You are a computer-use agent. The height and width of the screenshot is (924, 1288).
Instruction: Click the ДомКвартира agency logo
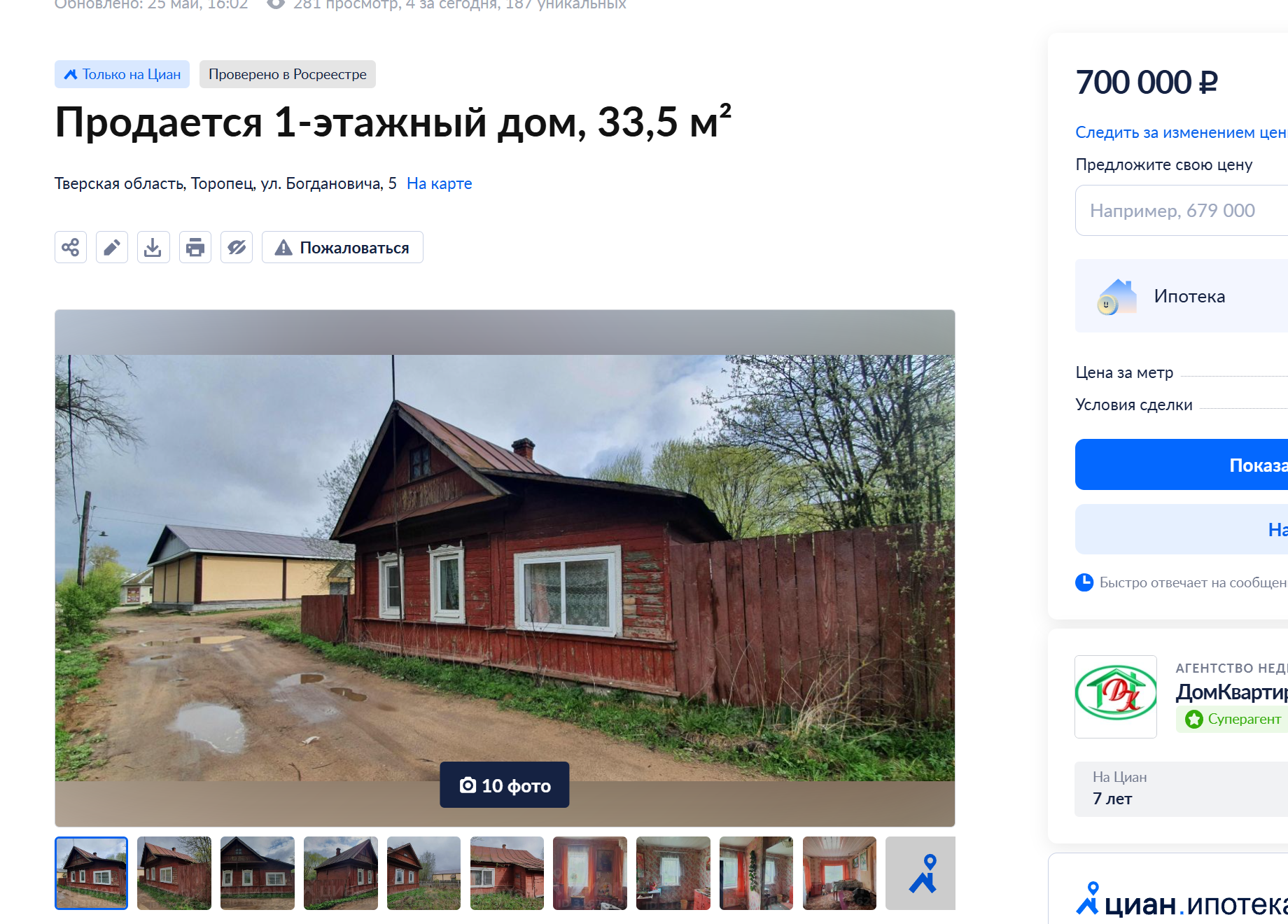pos(1116,696)
